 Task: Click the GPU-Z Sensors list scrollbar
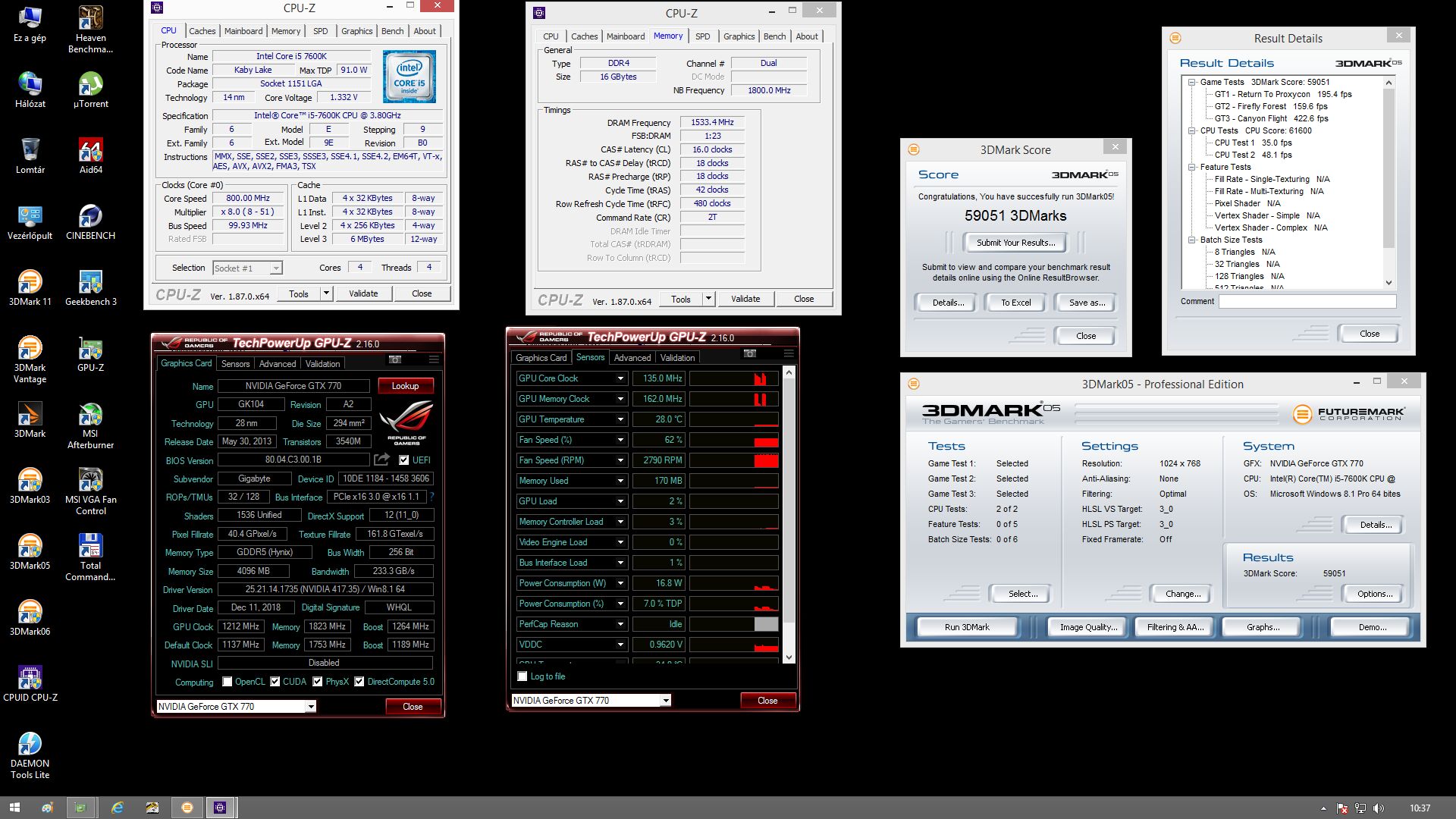(789, 515)
